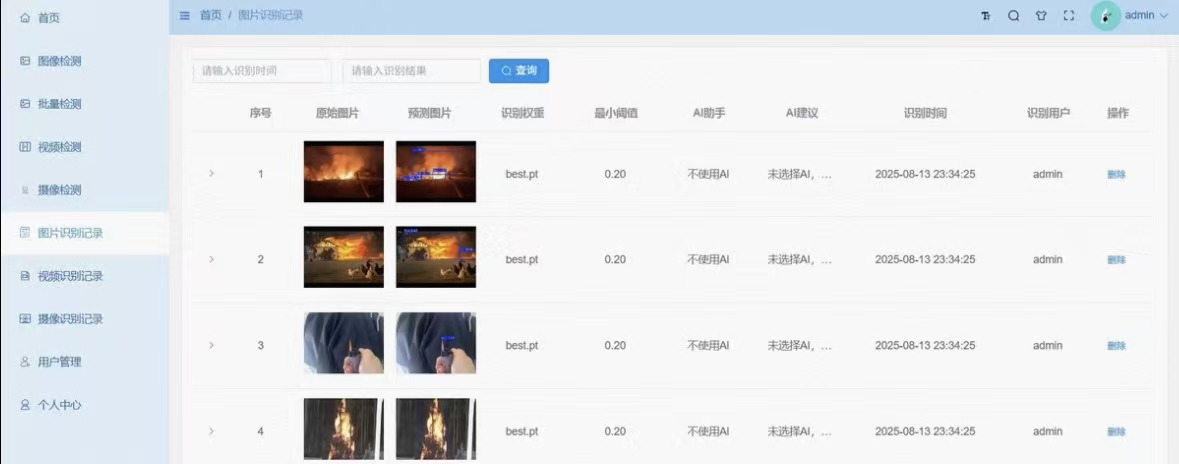The width and height of the screenshot is (1179, 464).
Task: Open row 1 predicted image thumbnail
Action: (436, 171)
